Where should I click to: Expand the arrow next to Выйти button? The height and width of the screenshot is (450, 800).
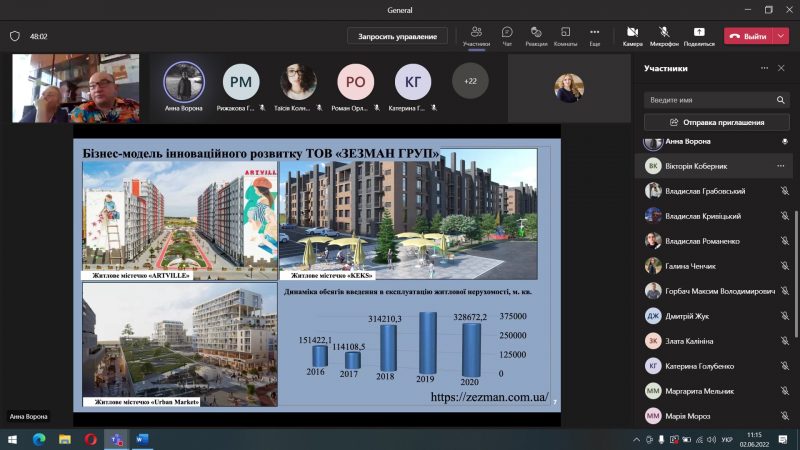(x=780, y=36)
